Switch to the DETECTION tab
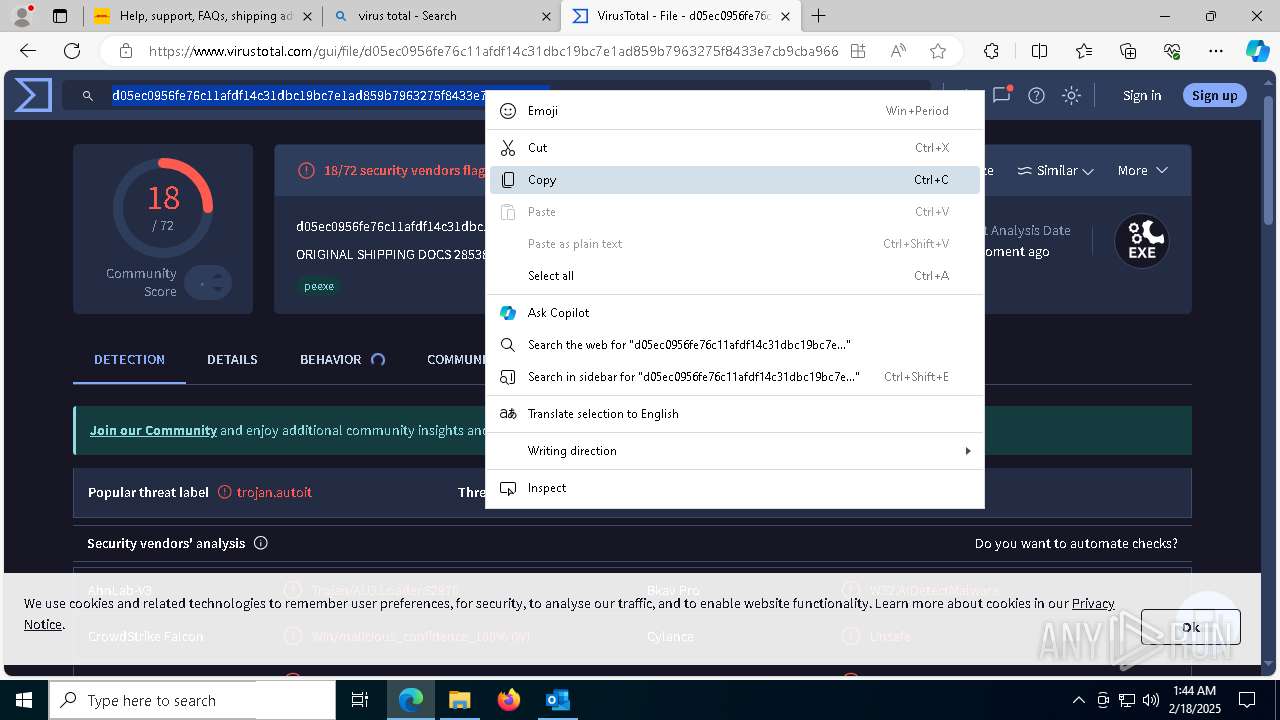 click(x=129, y=359)
